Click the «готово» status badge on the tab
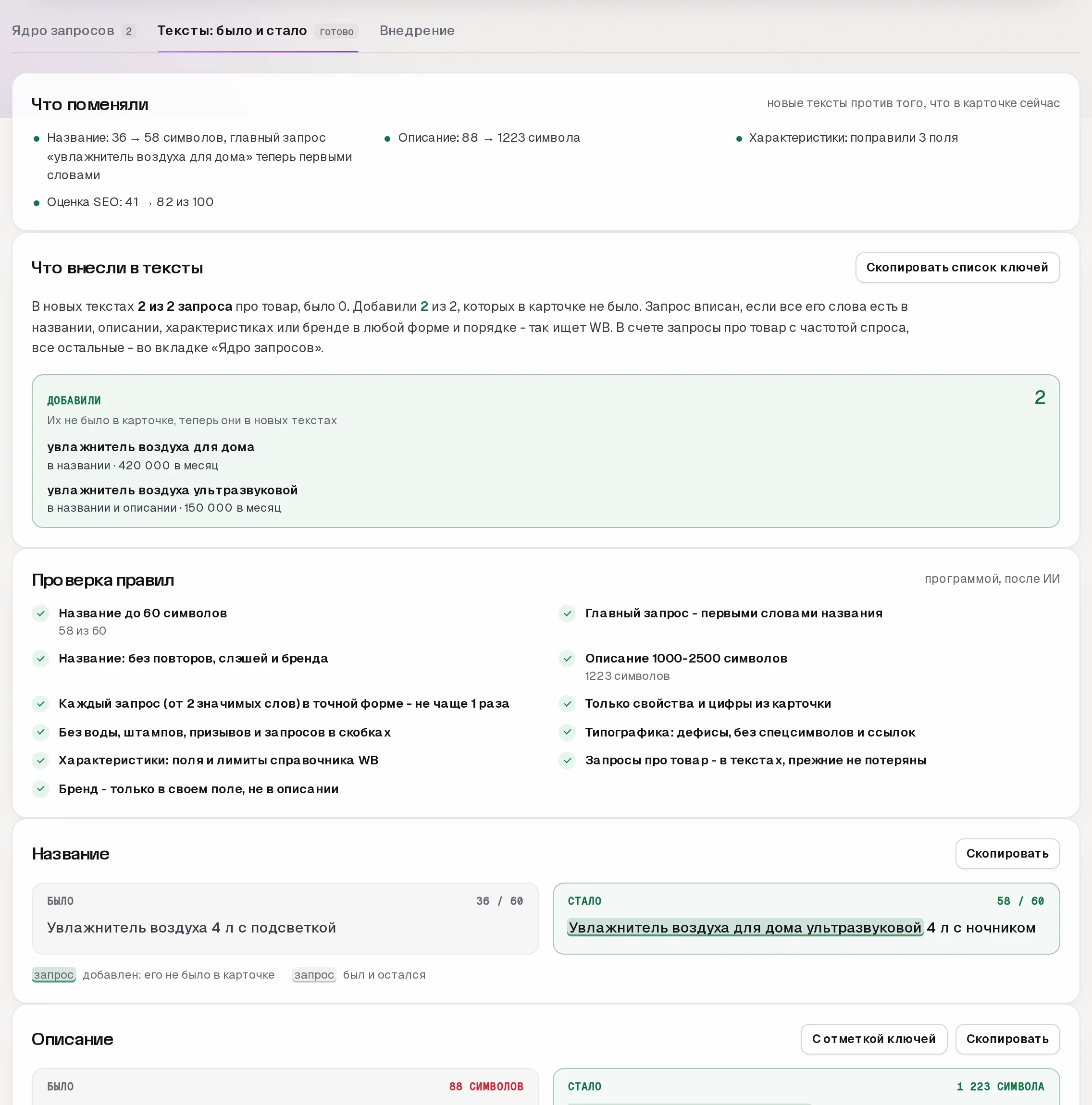This screenshot has width=1092, height=1105. [336, 31]
